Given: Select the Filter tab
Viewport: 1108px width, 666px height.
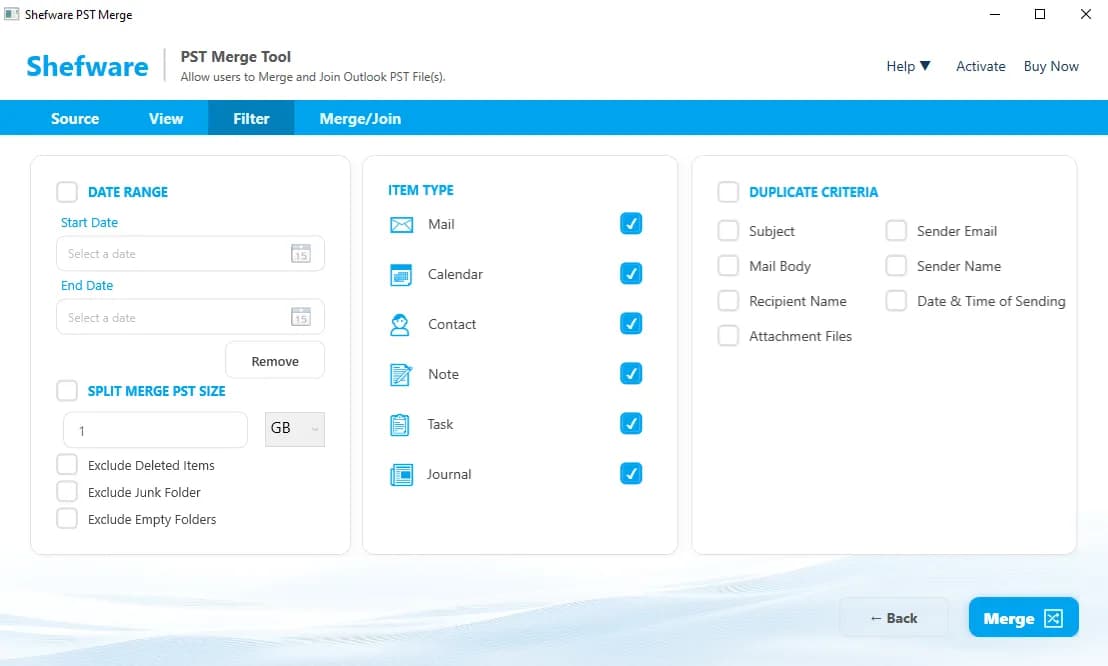Looking at the screenshot, I should point(251,119).
